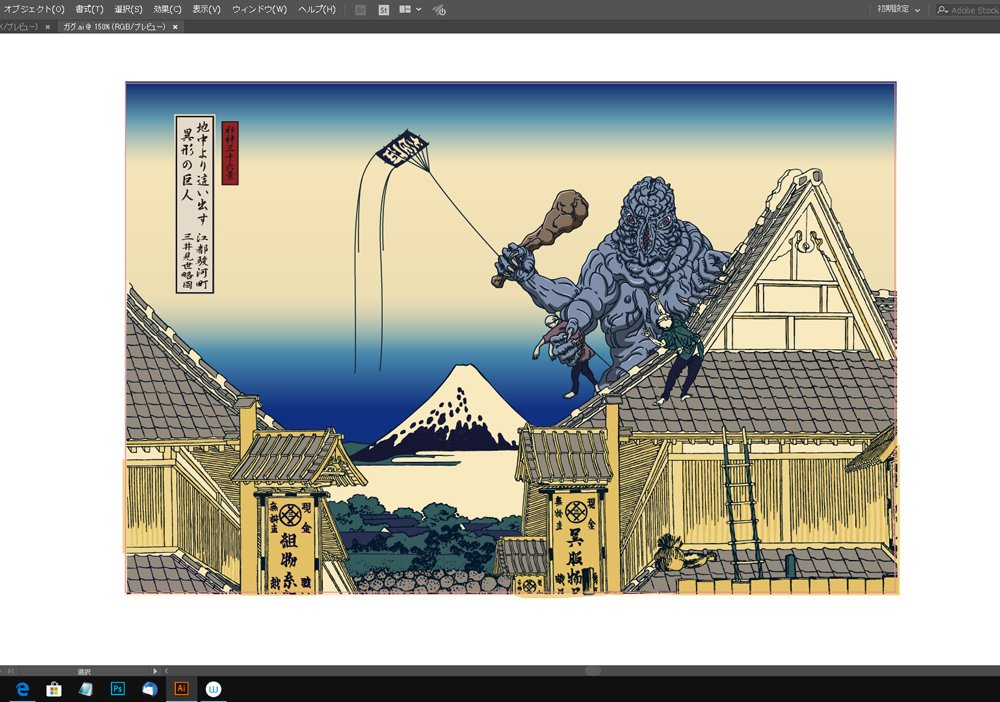
Task: Click the ladder on the right roof
Action: pos(740,504)
